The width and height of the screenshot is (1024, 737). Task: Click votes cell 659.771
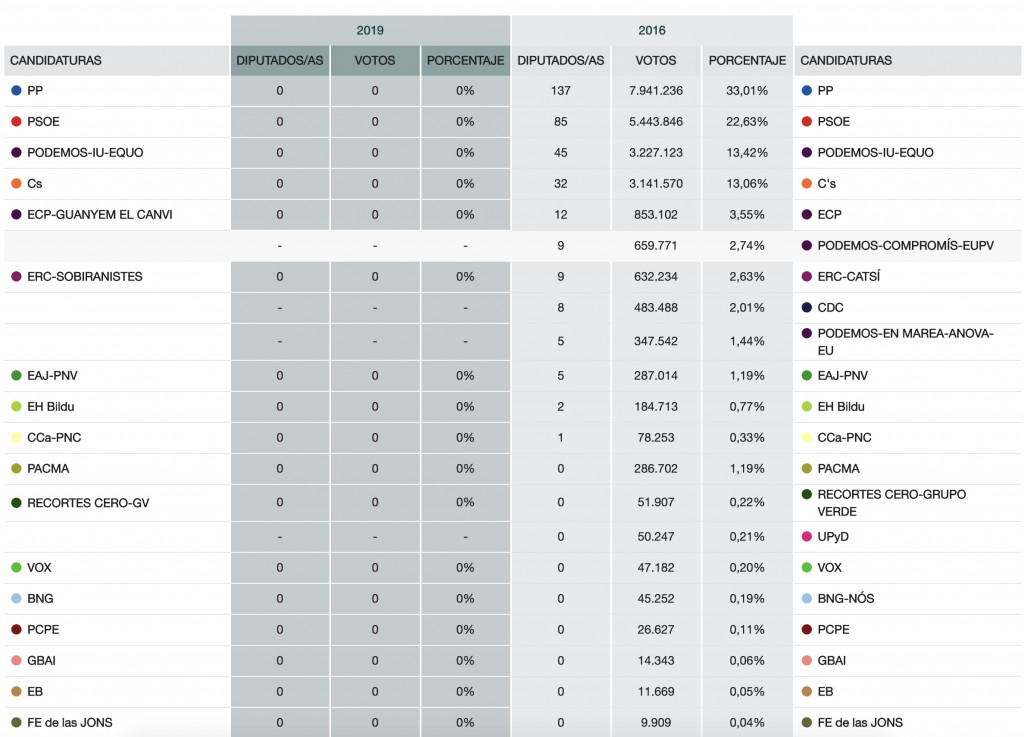pyautogui.click(x=656, y=245)
